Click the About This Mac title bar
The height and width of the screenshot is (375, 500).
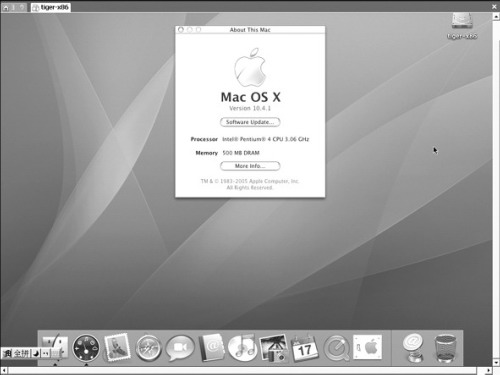250,30
